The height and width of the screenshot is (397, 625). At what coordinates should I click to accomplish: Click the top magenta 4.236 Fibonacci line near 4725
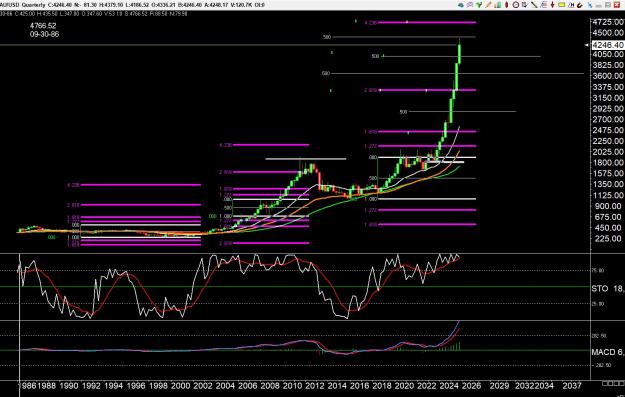427,22
